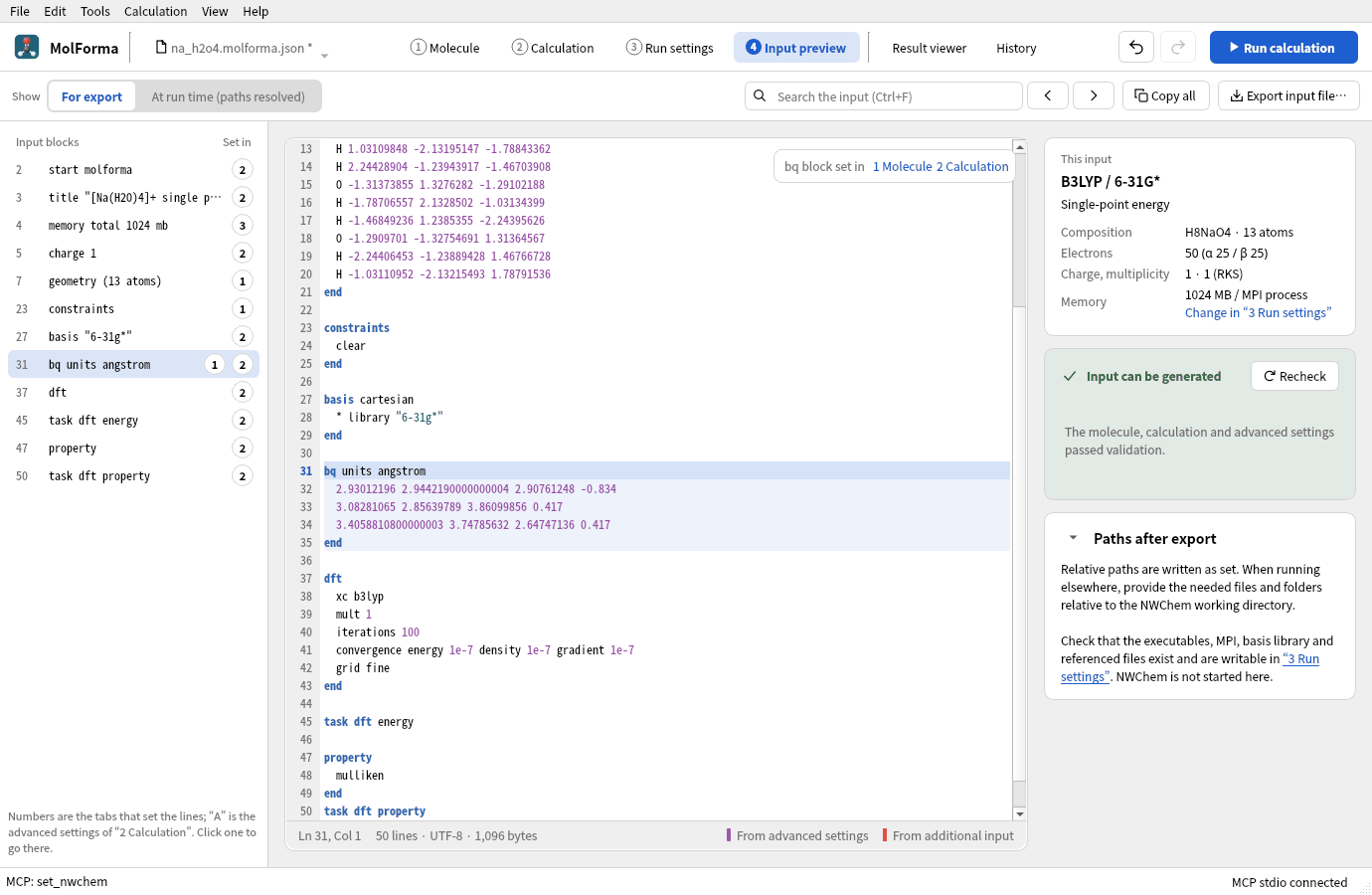Follow 1 Molecule link in tooltip
Image resolution: width=1372 pixels, height=895 pixels.
point(903,166)
